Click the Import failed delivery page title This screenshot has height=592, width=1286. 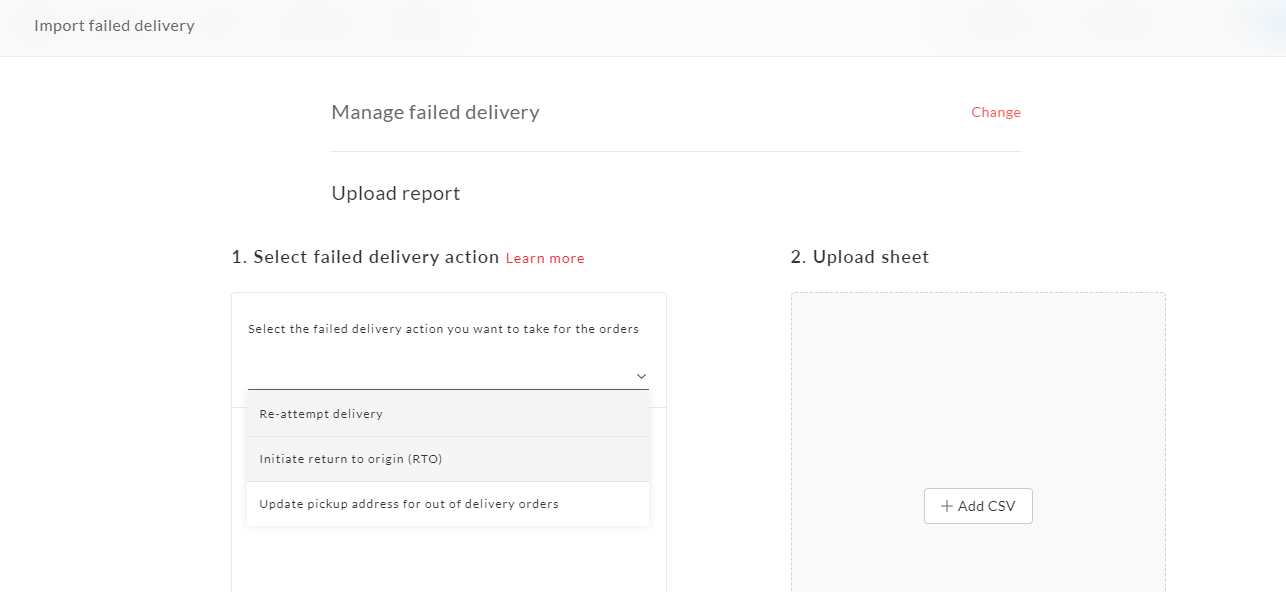[x=114, y=26]
